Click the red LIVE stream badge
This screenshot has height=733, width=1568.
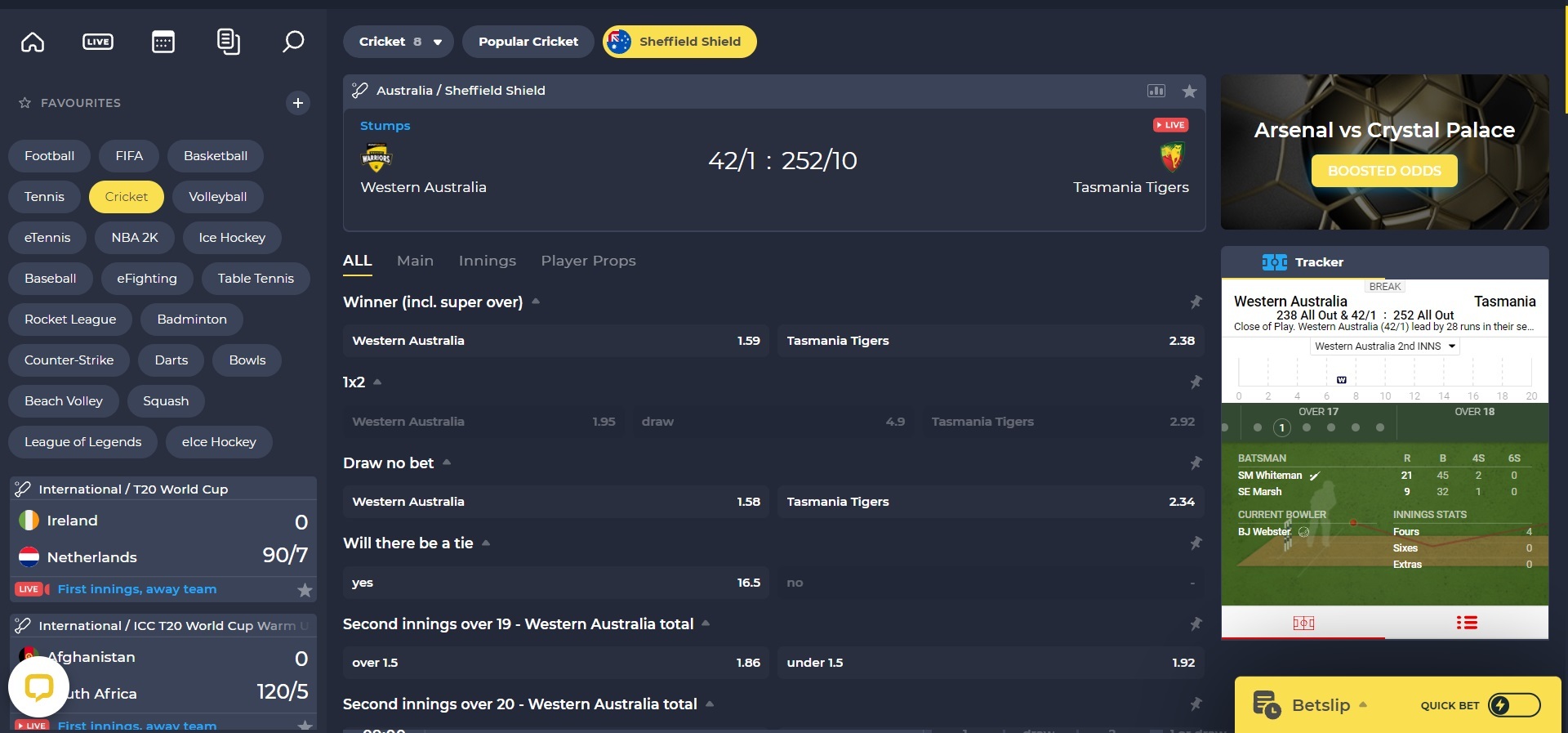1170,125
